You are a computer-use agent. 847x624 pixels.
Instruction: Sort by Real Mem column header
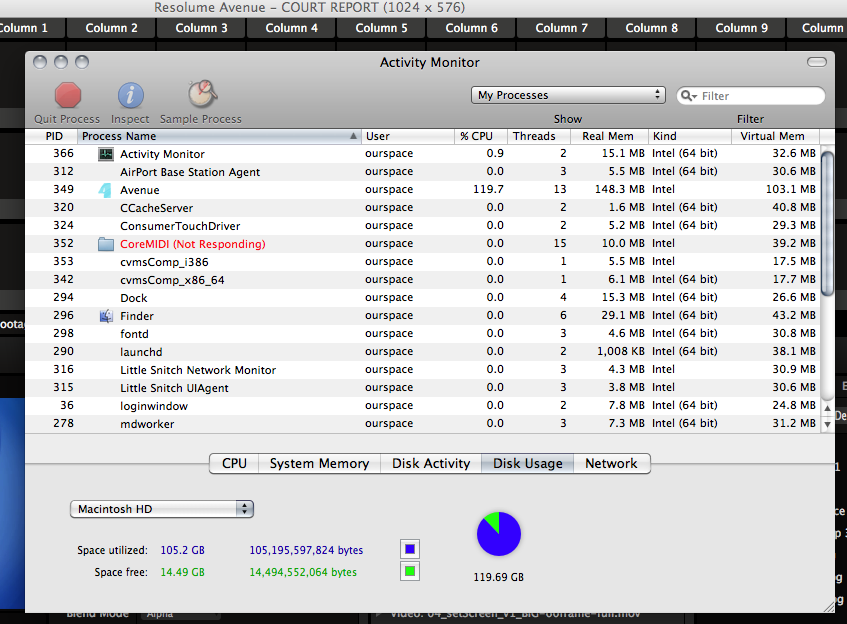coord(609,136)
